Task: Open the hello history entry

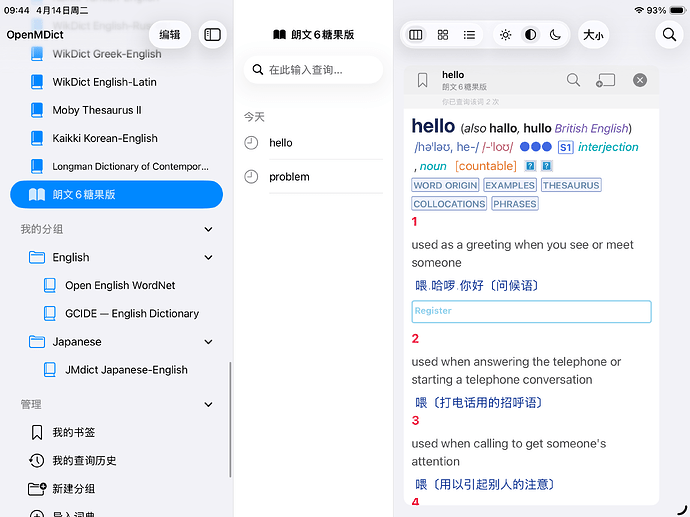Action: (x=313, y=143)
